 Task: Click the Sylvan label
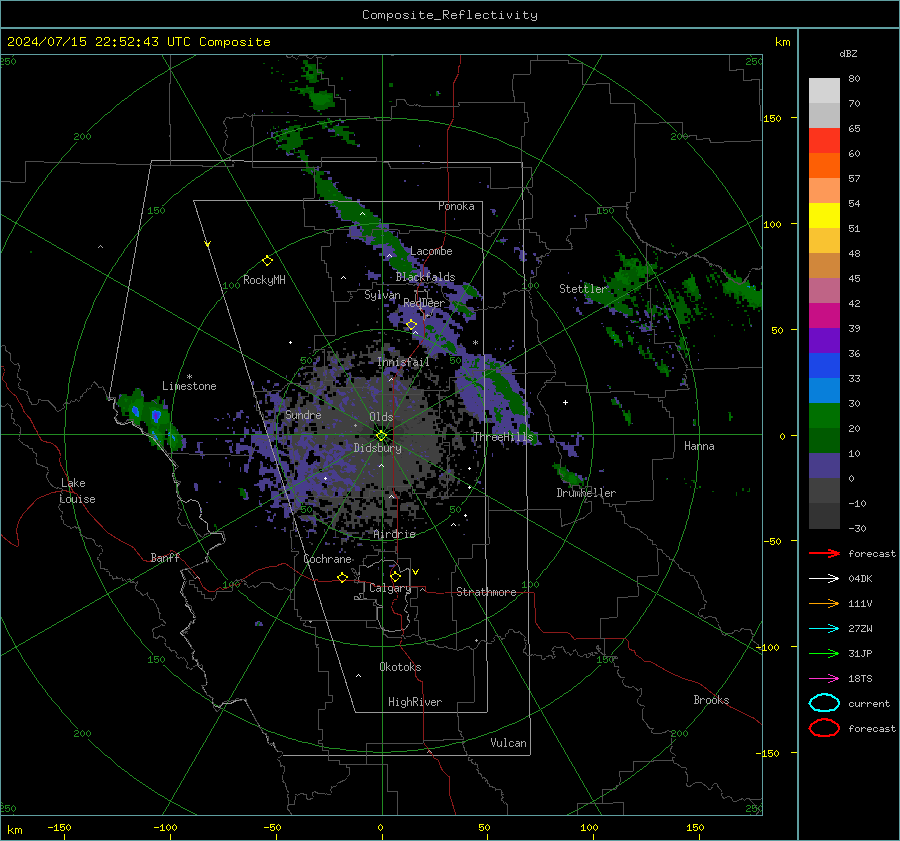pos(382,295)
